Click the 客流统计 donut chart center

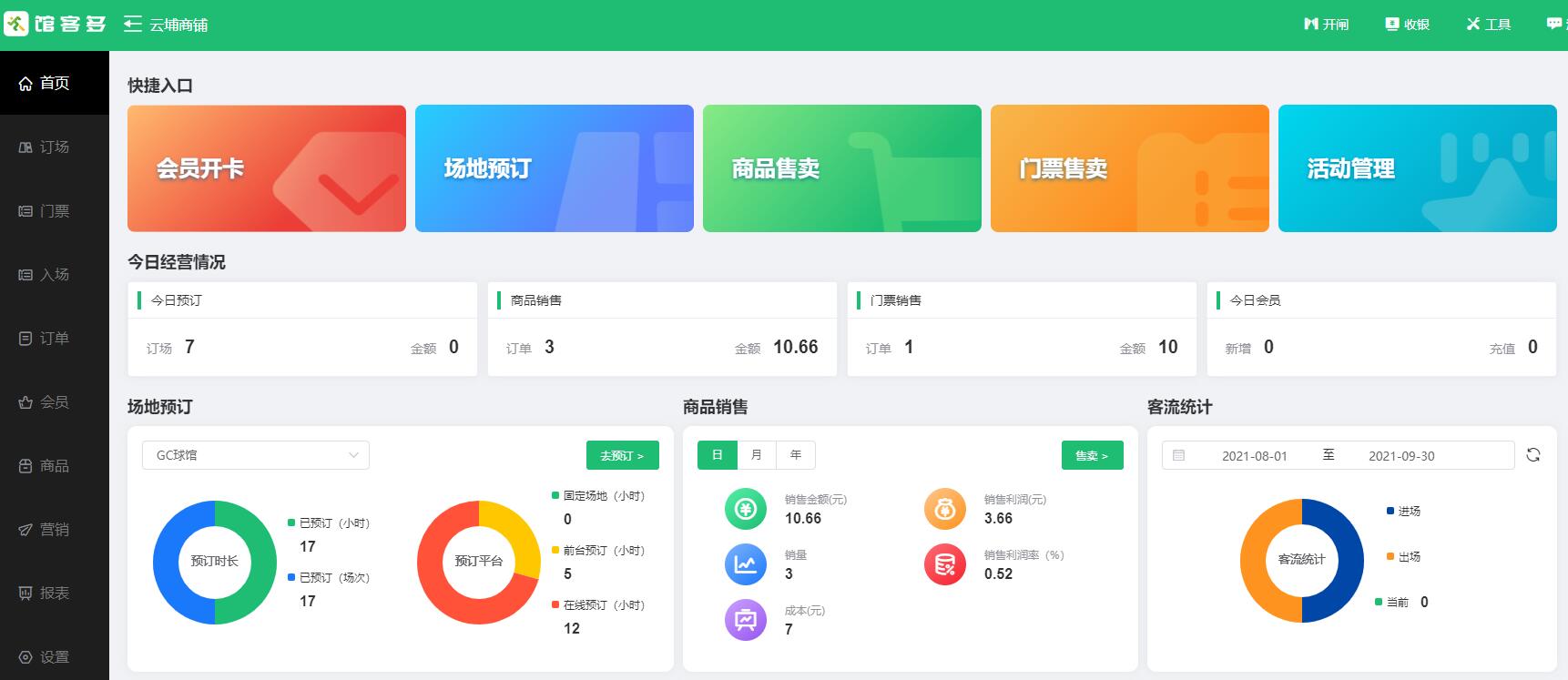pyautogui.click(x=1302, y=560)
